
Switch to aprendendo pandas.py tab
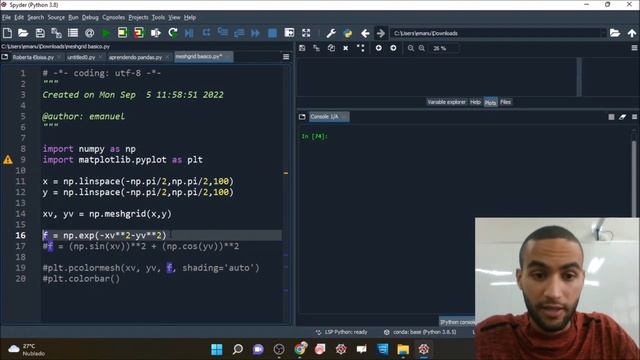135,57
